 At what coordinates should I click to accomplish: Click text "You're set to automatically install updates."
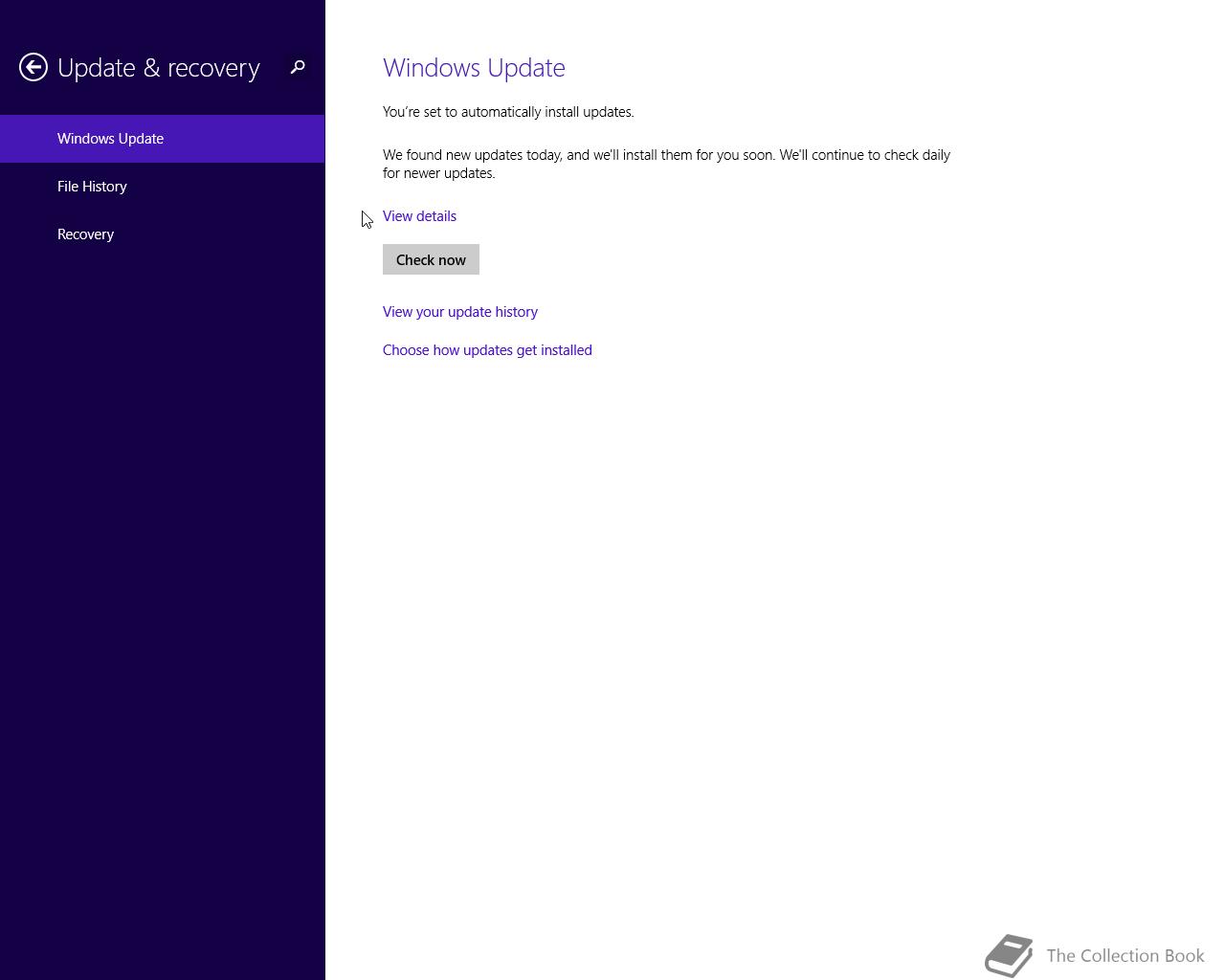pos(508,112)
